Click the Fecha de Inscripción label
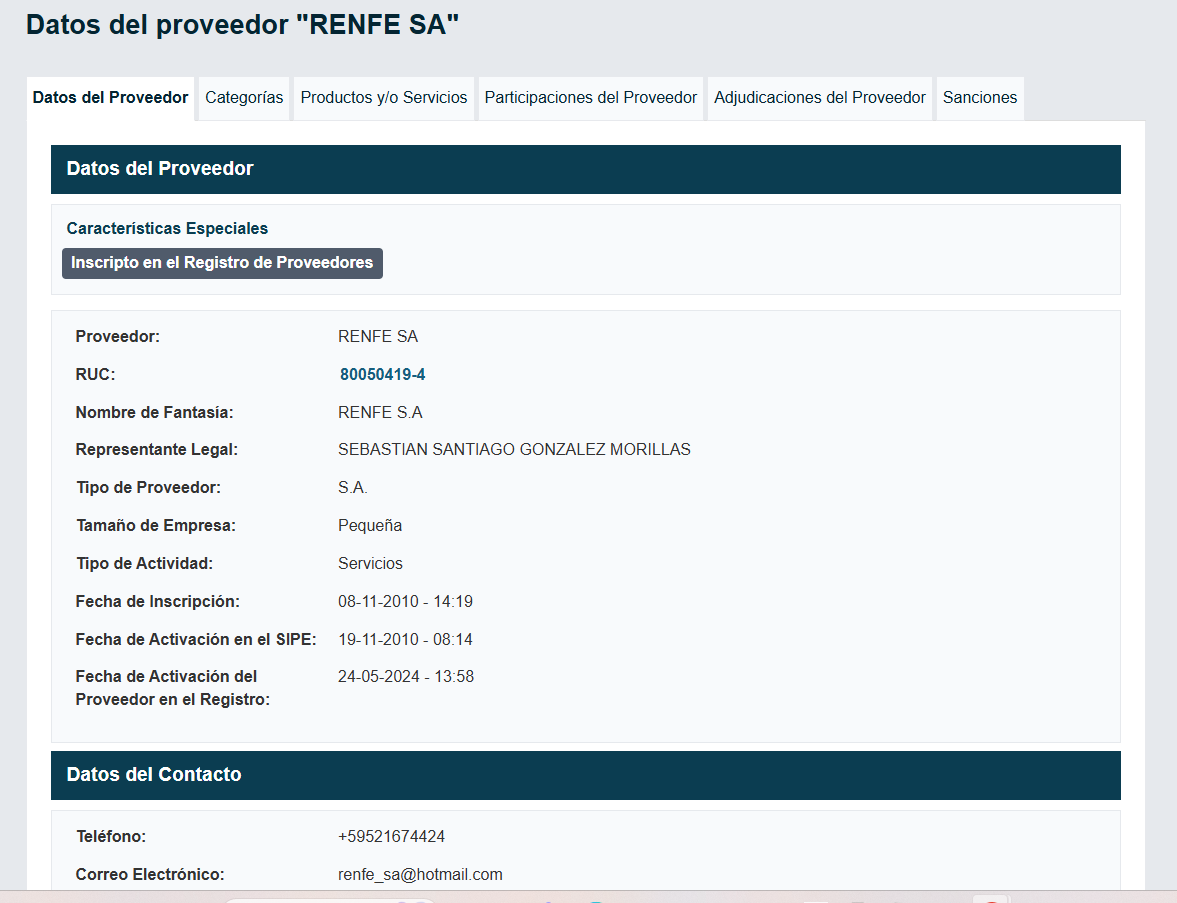The image size is (1177, 903). click(x=158, y=601)
